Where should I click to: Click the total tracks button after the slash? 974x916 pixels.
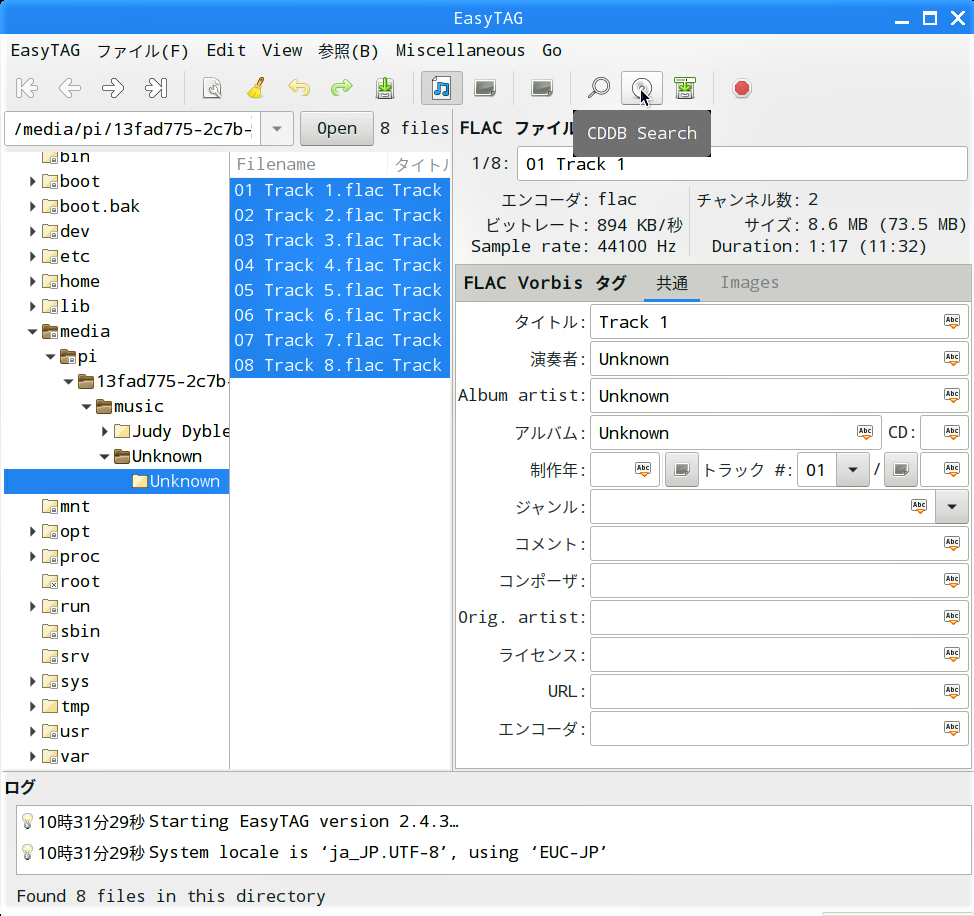pyautogui.click(x=901, y=469)
